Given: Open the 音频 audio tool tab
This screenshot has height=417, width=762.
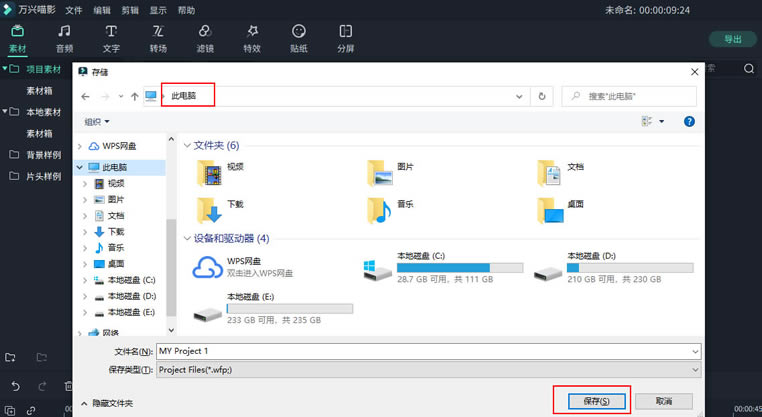Looking at the screenshot, I should [64, 38].
